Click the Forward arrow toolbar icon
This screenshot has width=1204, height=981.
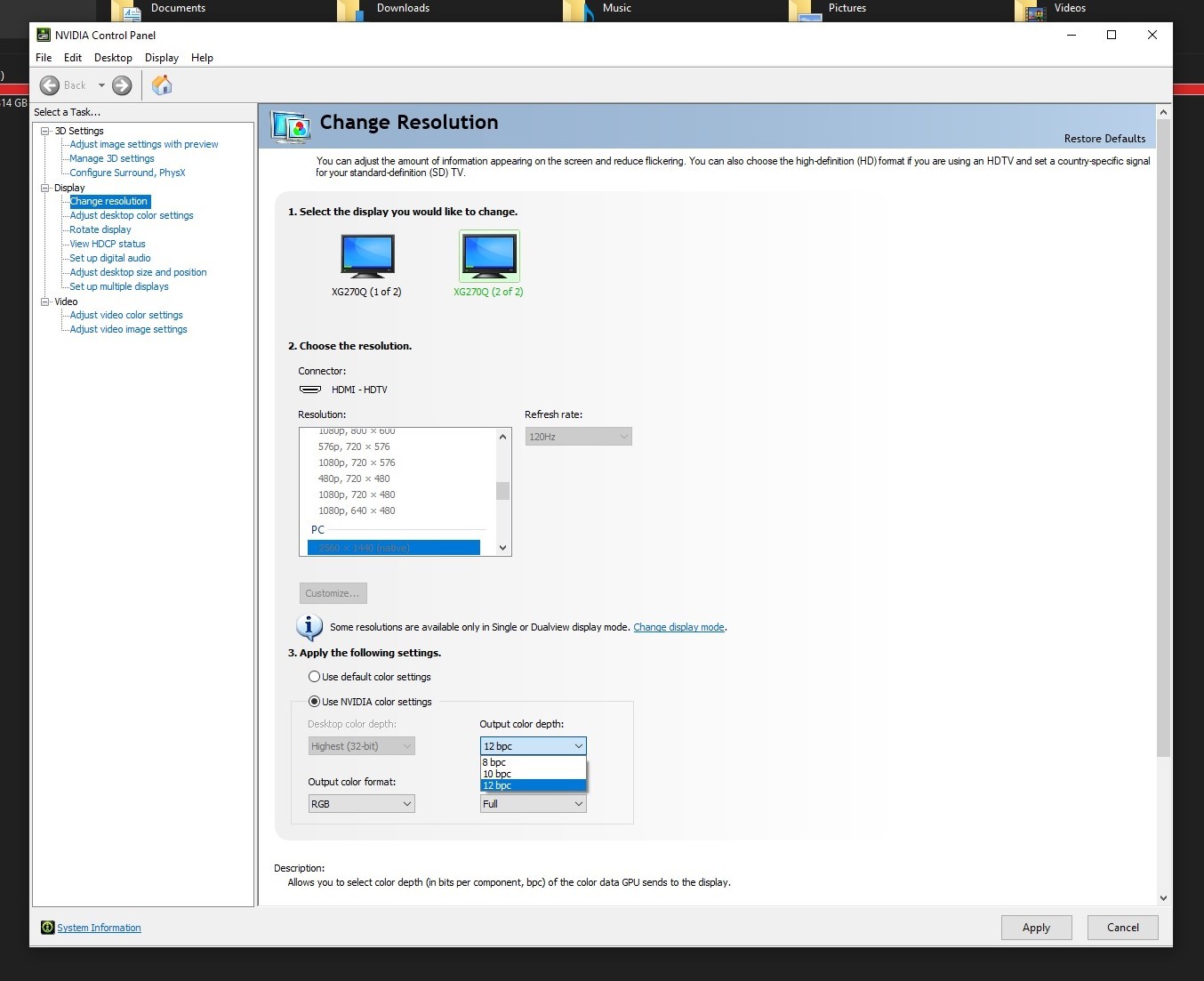(x=122, y=85)
